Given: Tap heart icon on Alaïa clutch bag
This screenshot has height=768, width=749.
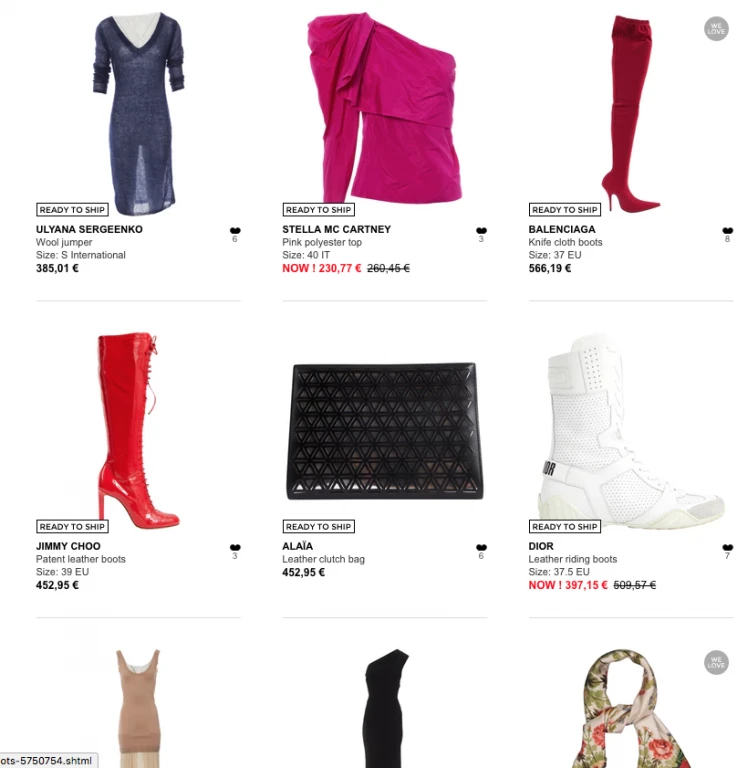Looking at the screenshot, I should [x=482, y=547].
